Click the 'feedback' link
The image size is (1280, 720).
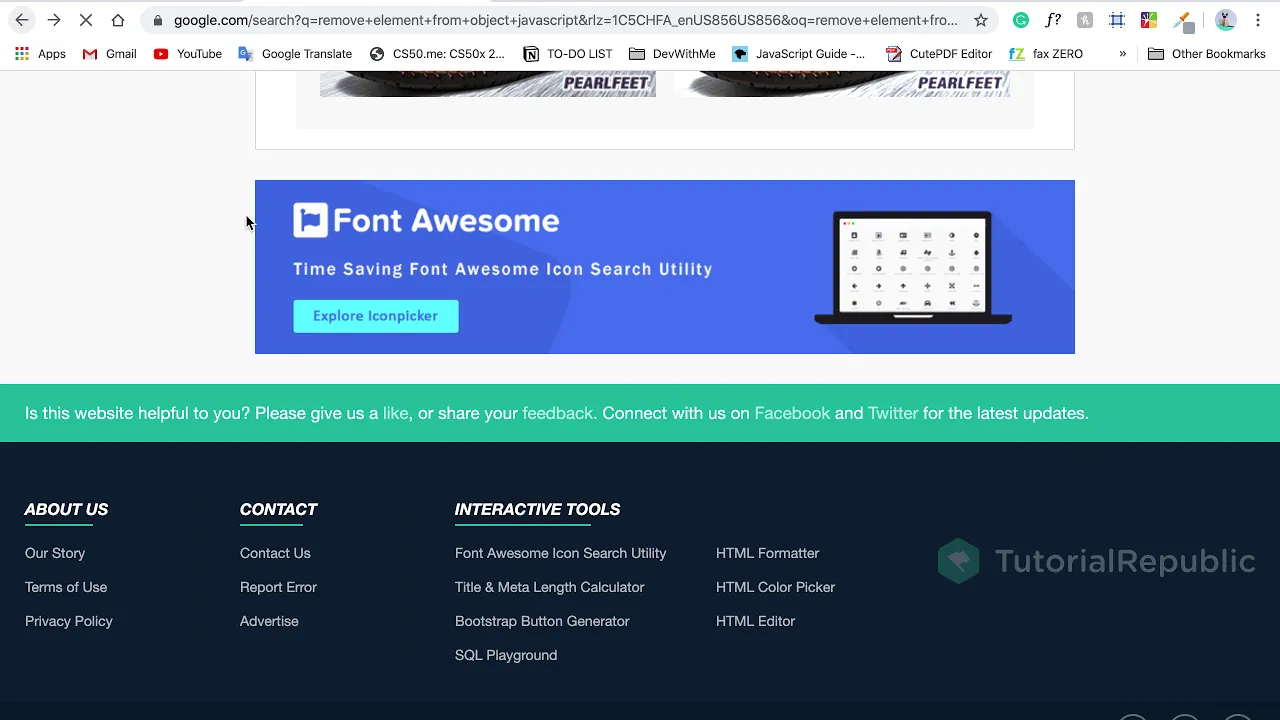pos(557,413)
